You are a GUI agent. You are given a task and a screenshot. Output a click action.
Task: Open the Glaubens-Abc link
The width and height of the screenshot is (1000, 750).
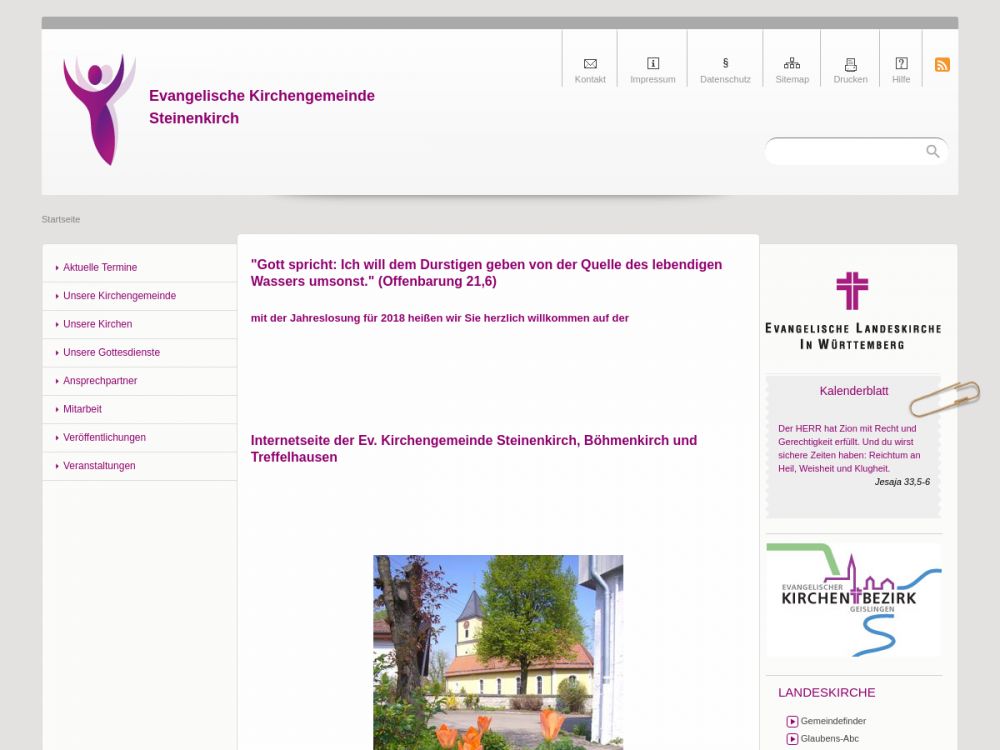[829, 739]
